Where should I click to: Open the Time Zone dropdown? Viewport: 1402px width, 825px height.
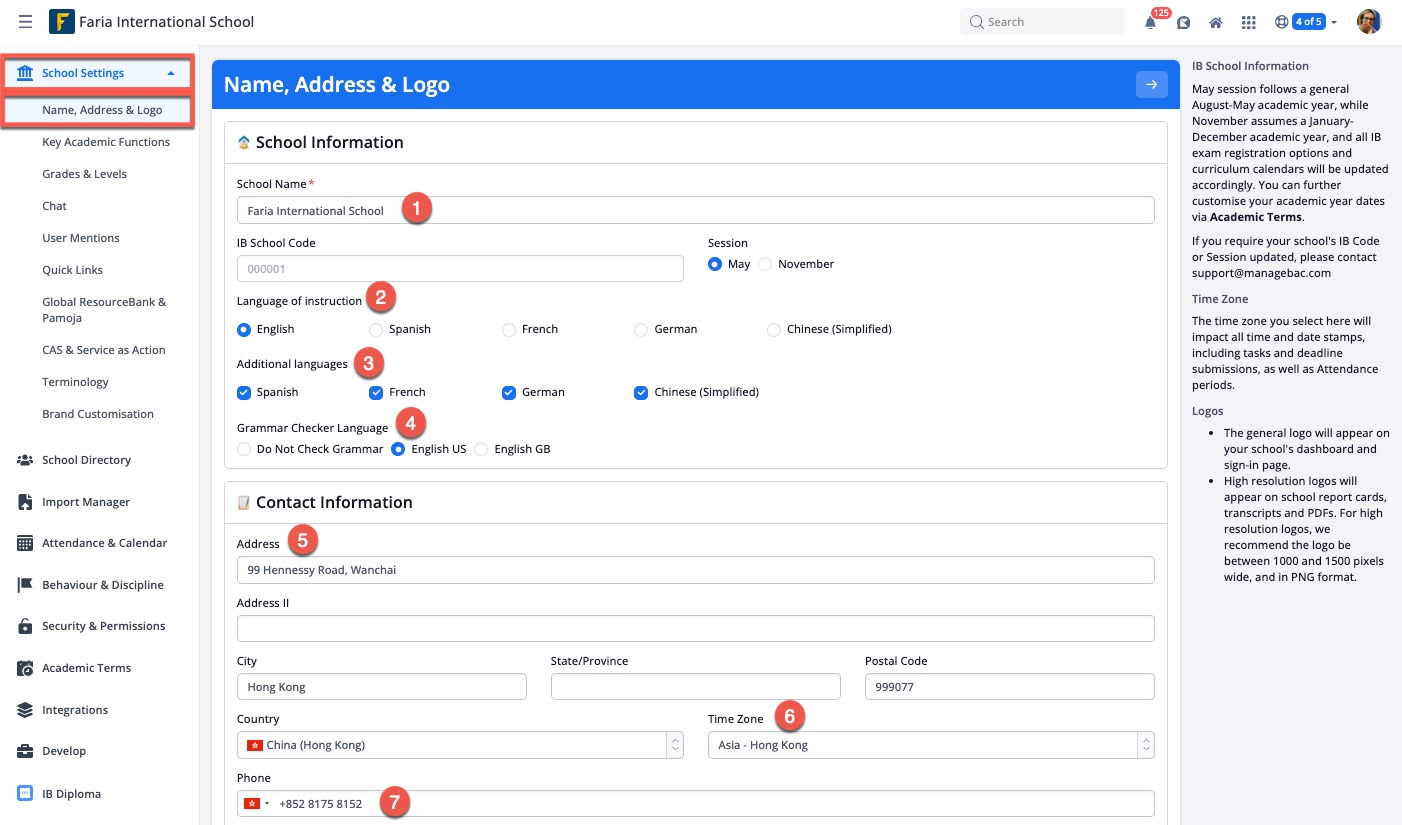pos(931,745)
